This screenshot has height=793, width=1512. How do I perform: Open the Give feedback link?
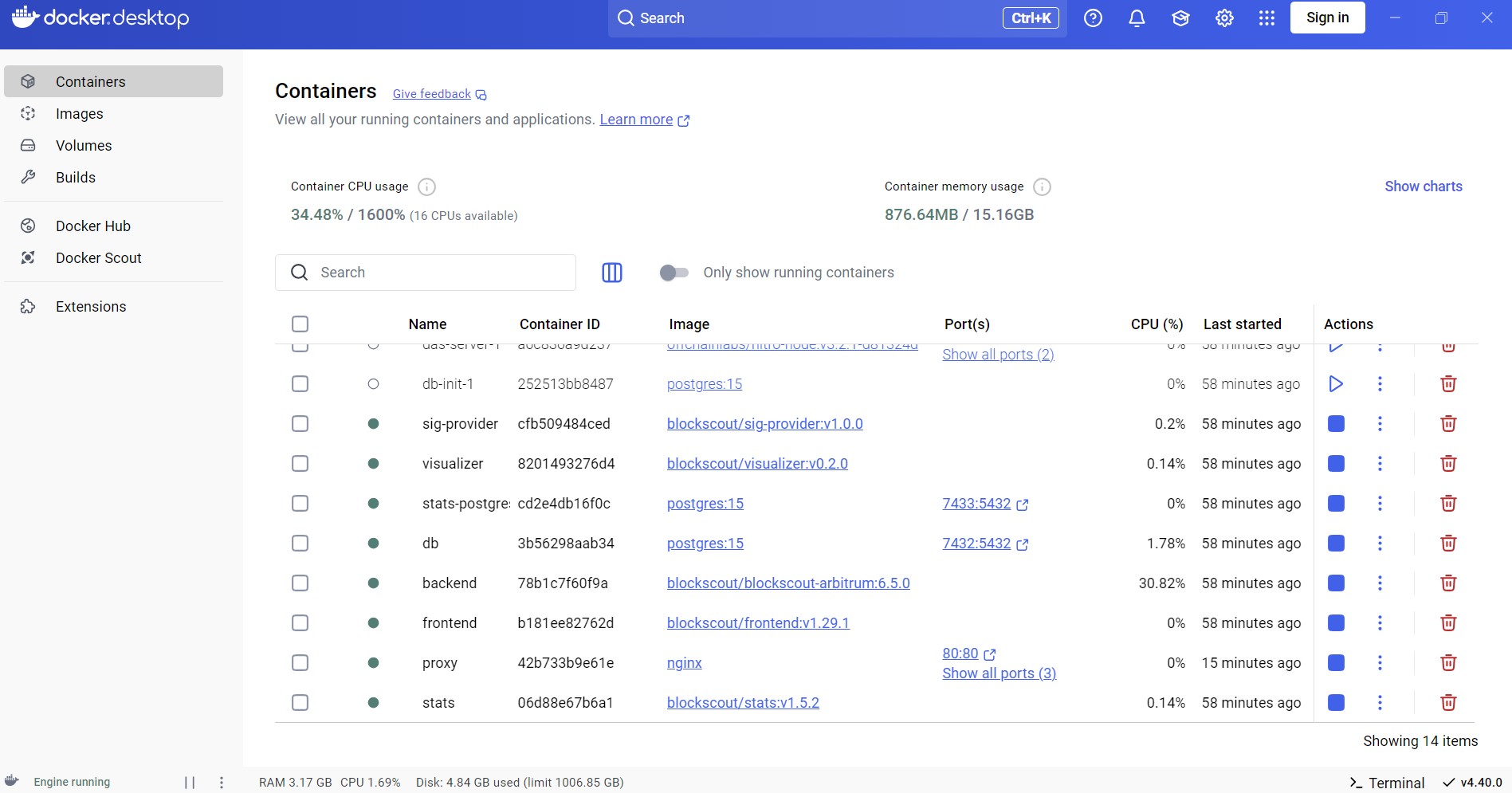coord(439,94)
